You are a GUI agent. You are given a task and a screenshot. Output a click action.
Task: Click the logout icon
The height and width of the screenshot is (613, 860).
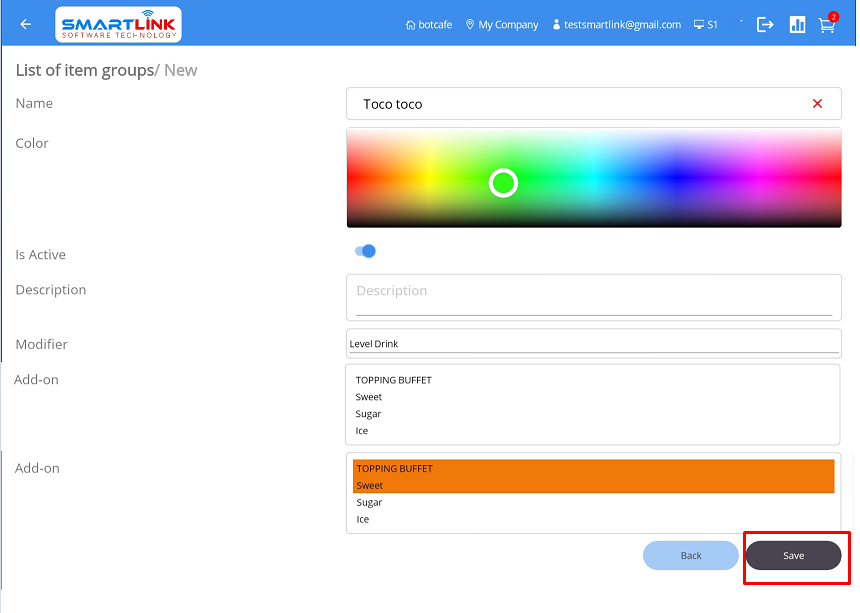765,25
